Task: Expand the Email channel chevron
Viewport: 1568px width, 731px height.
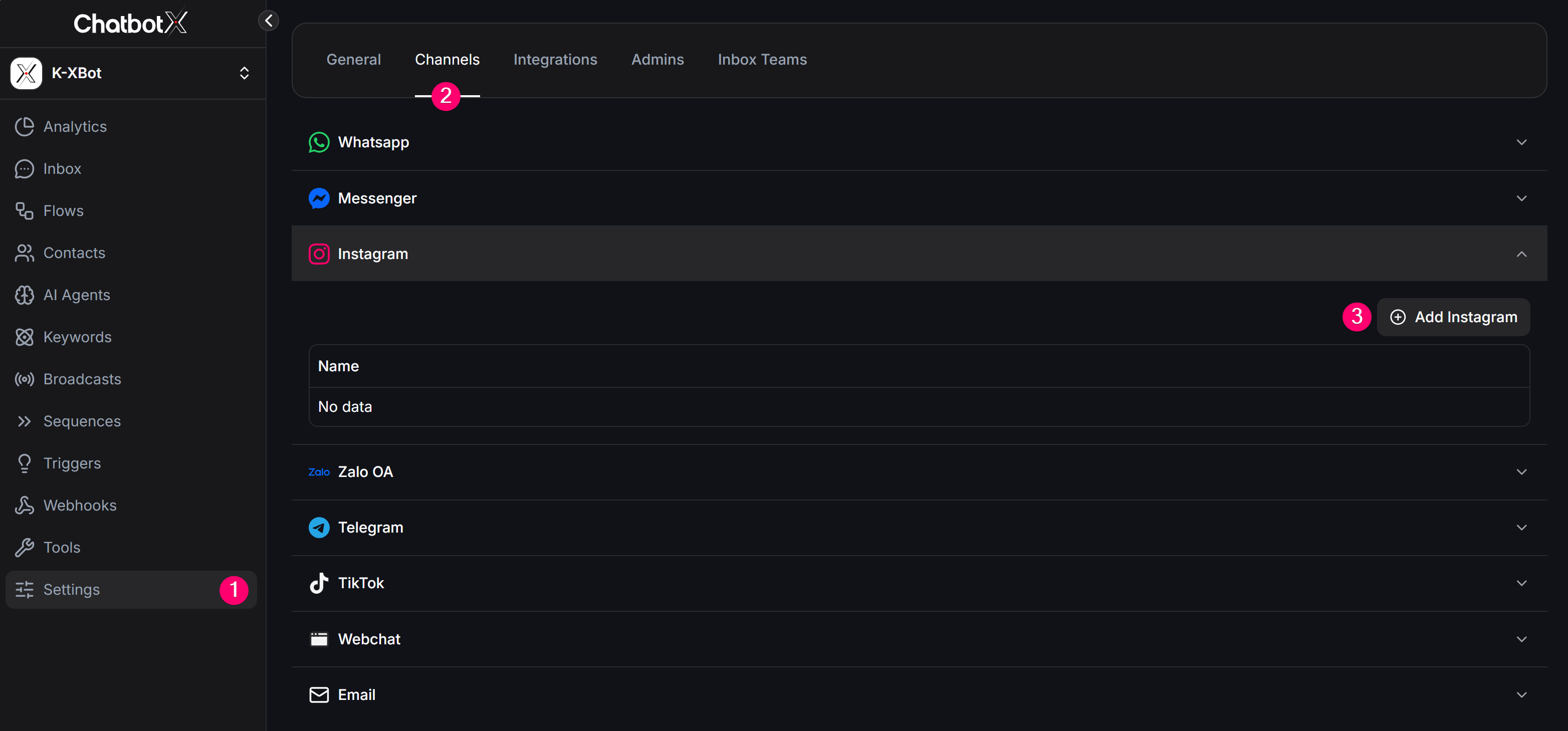Action: (x=1521, y=694)
